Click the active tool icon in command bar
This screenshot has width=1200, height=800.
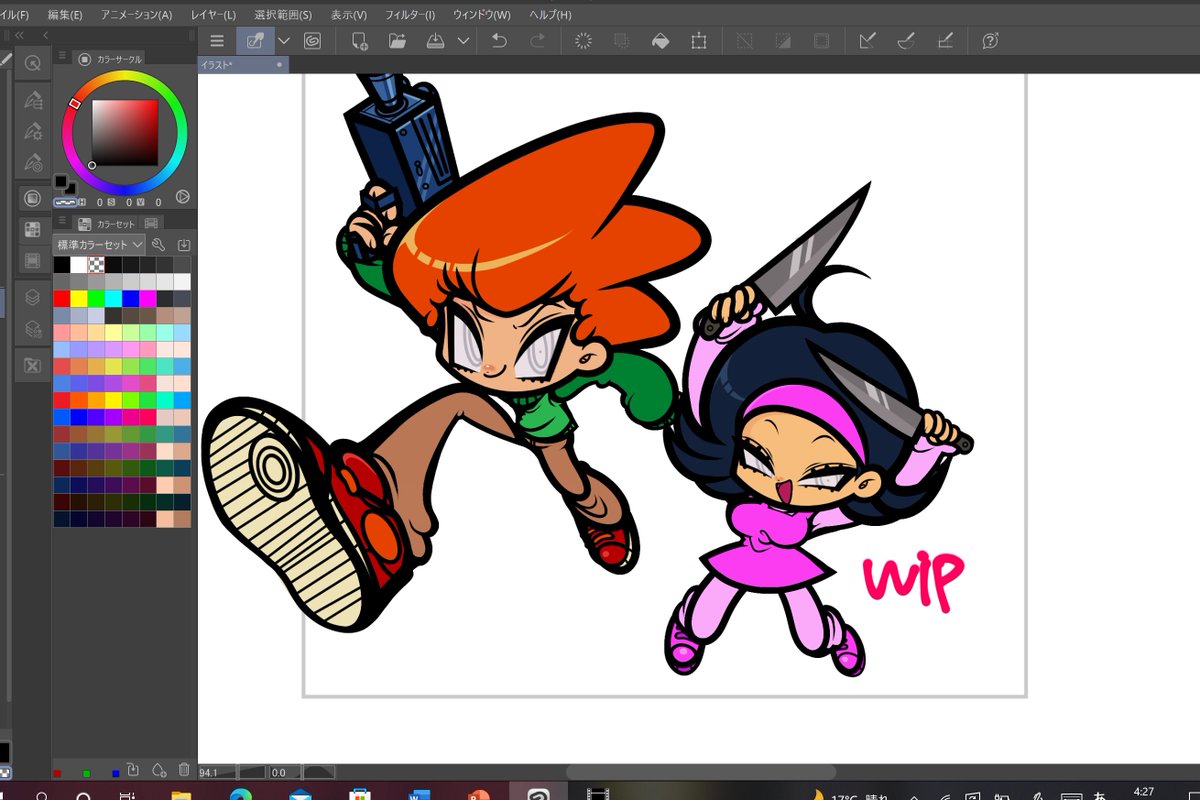255,41
